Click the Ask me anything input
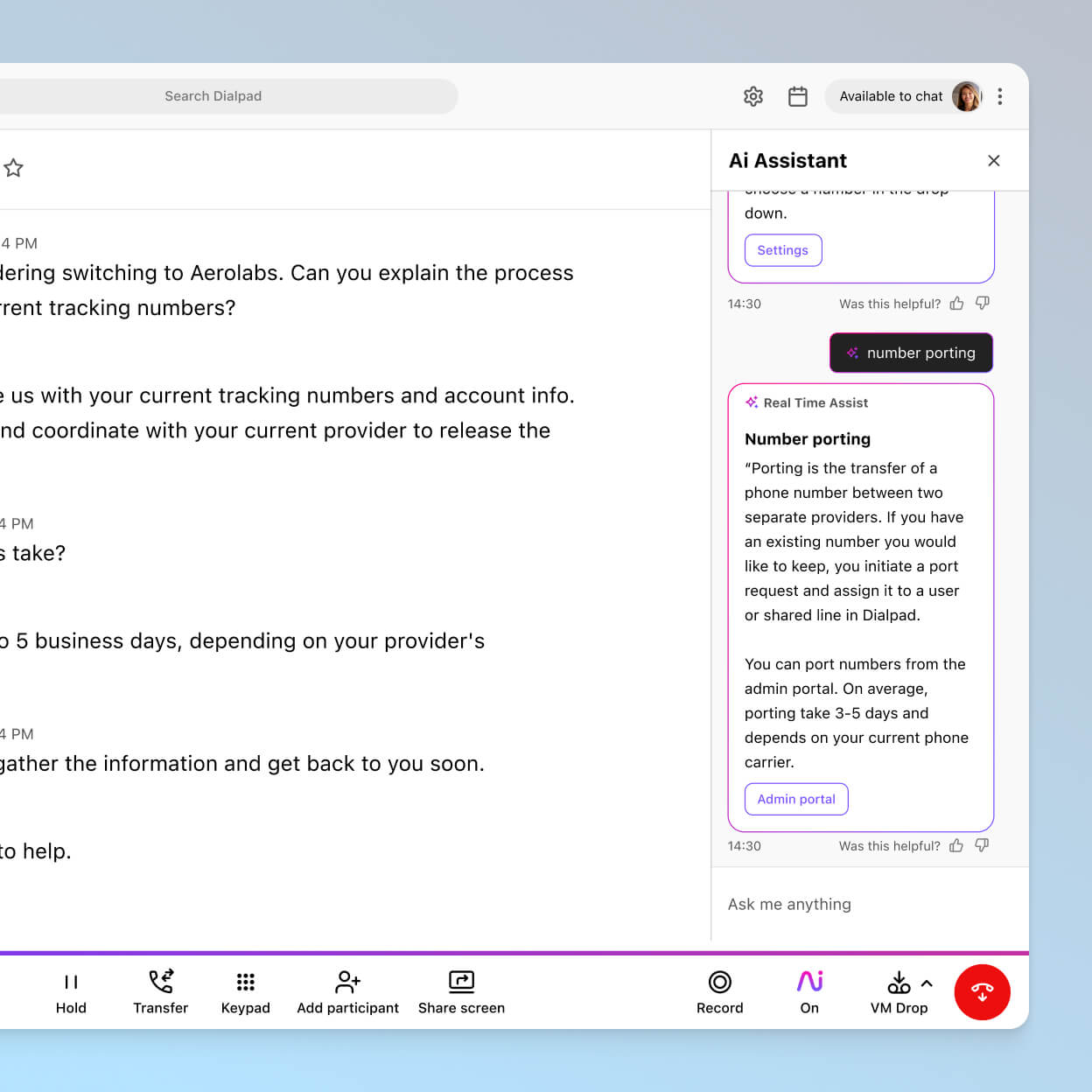Screen dimensions: 1092x1092 870,904
